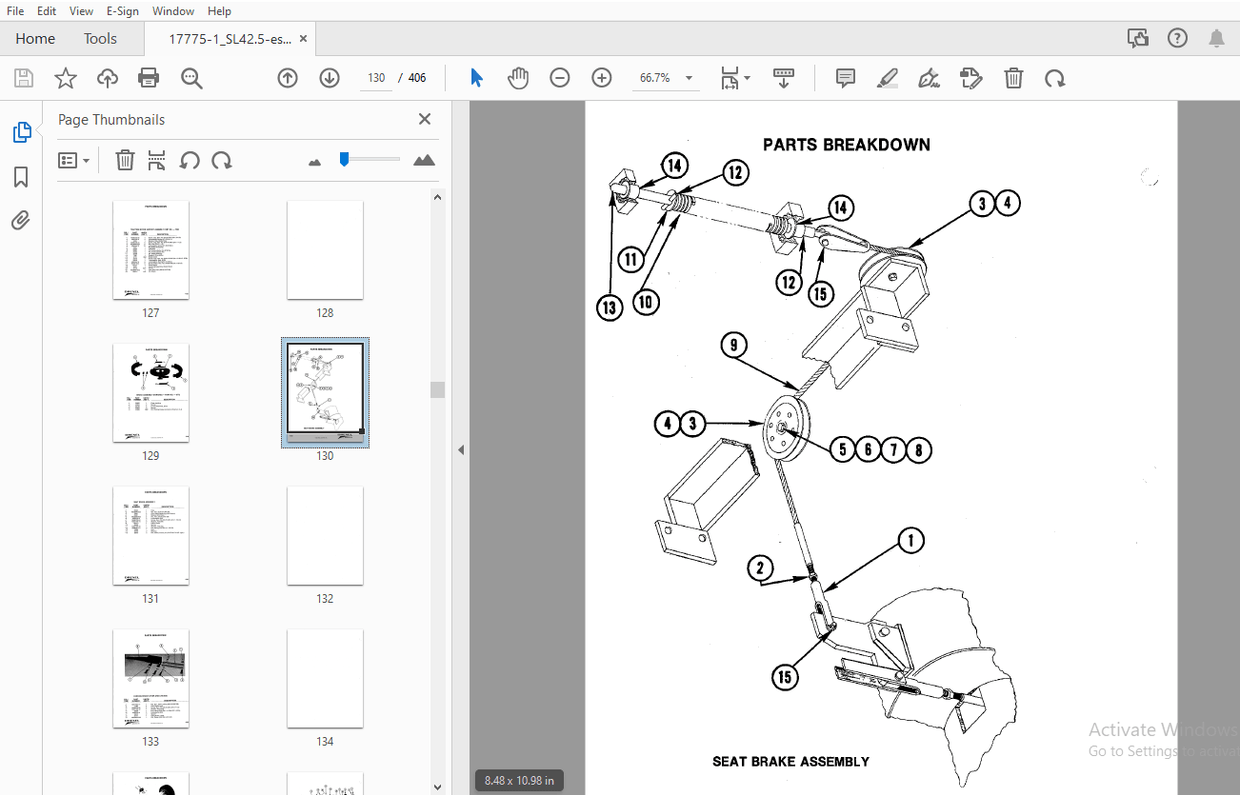Open the zoom percentage dropdown

point(688,77)
